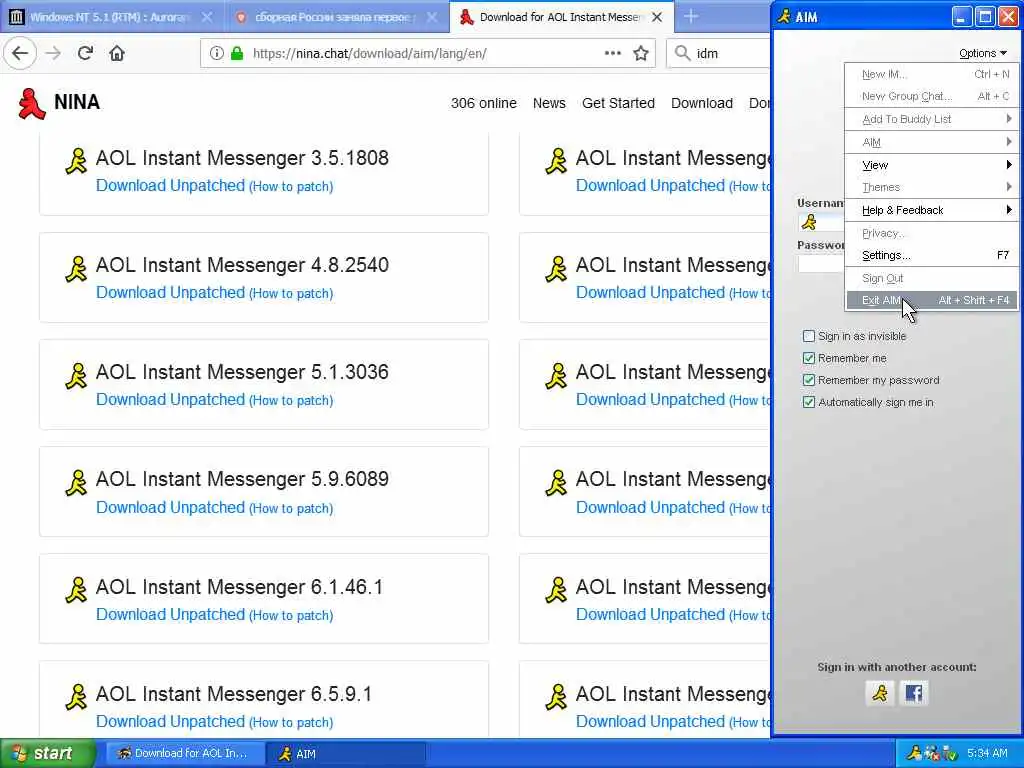Viewport: 1024px width, 768px height.
Task: Click the green padlock security icon
Action: 237,53
